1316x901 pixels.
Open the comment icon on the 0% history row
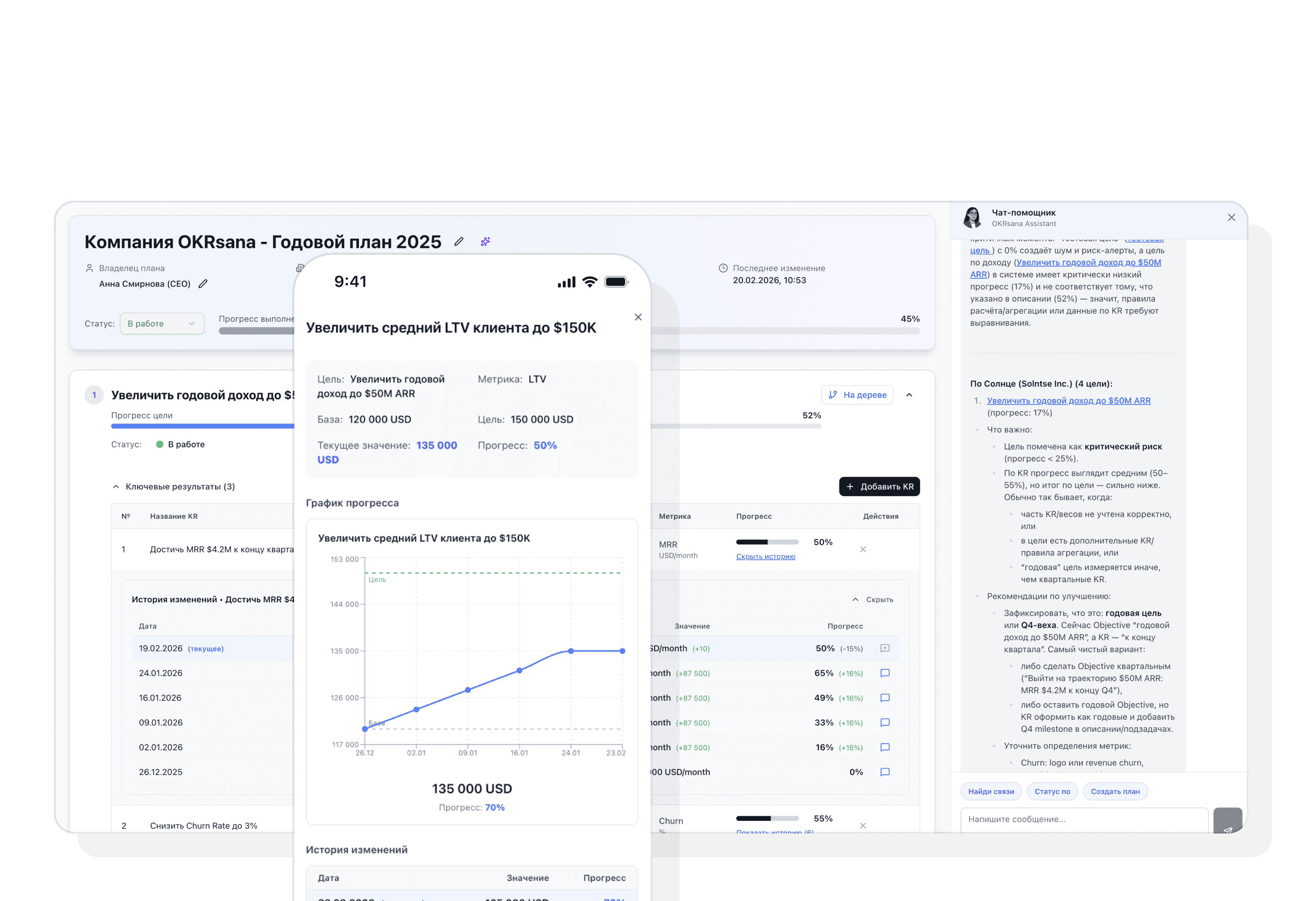(885, 772)
